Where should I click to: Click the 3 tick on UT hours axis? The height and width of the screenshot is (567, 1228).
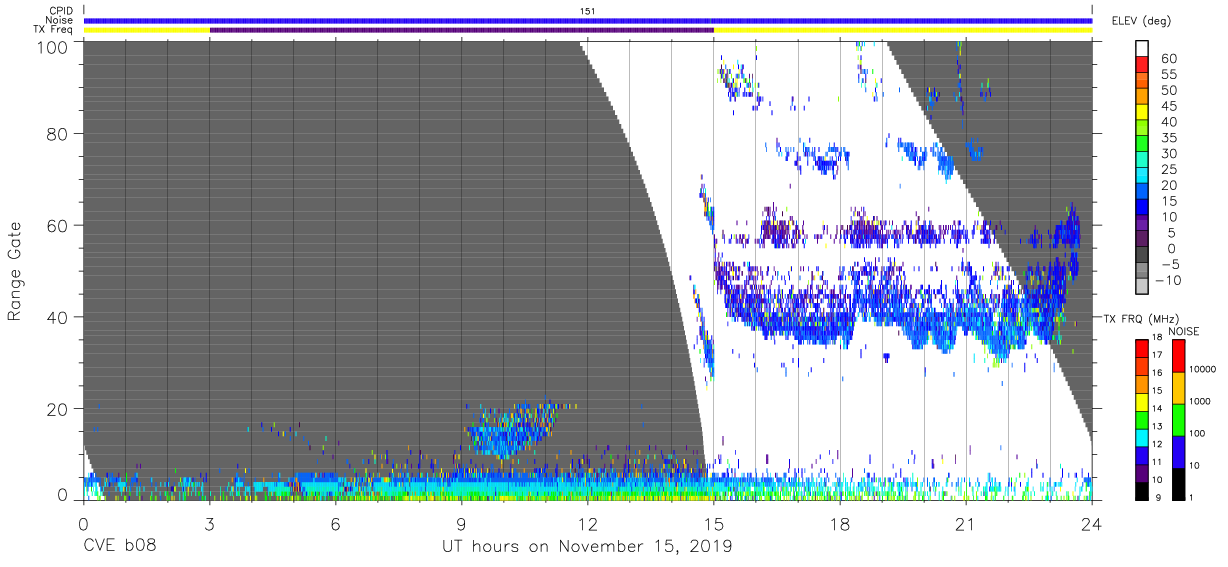click(209, 523)
